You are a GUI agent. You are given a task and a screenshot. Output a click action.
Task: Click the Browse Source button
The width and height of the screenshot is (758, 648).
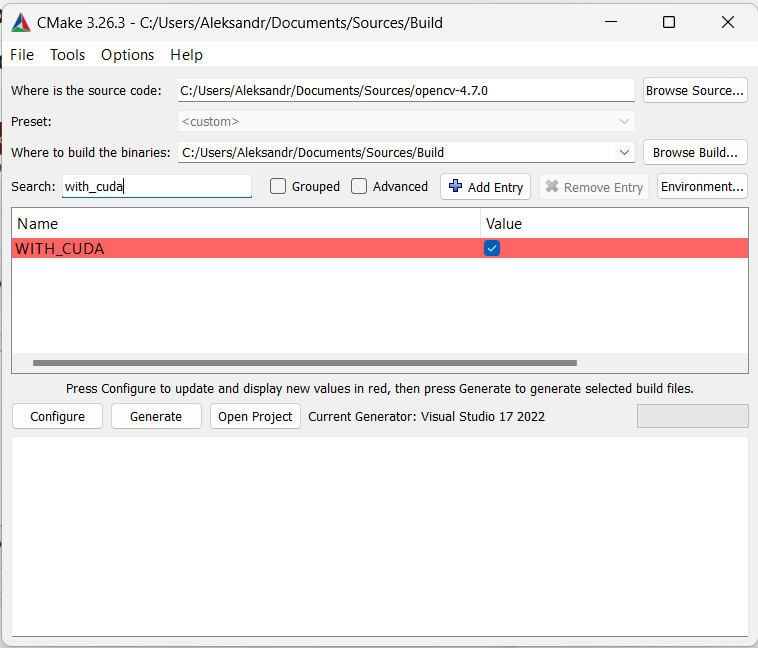coord(695,90)
